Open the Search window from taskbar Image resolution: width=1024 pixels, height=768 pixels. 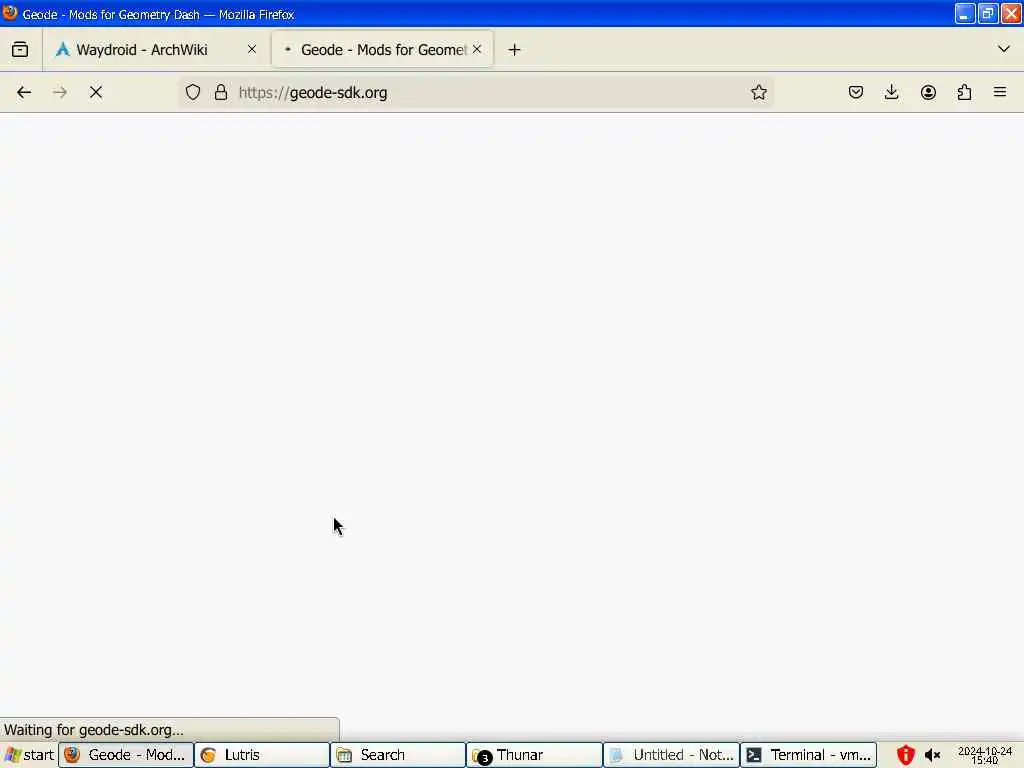pos(398,755)
